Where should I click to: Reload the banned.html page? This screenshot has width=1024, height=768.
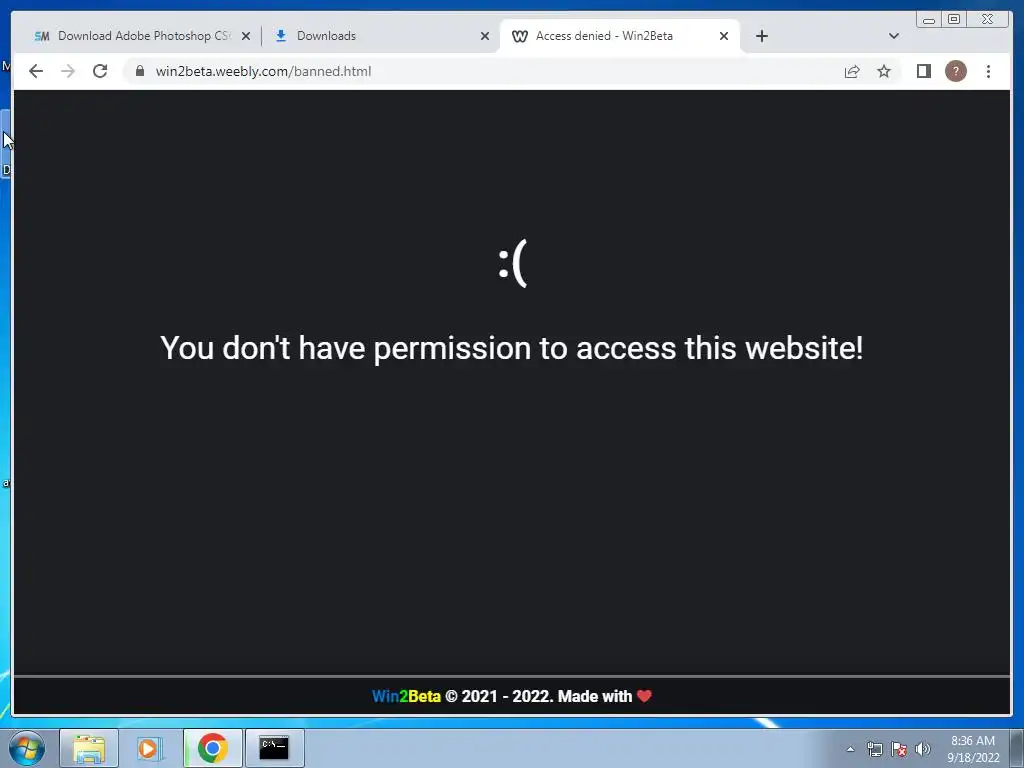(x=100, y=71)
